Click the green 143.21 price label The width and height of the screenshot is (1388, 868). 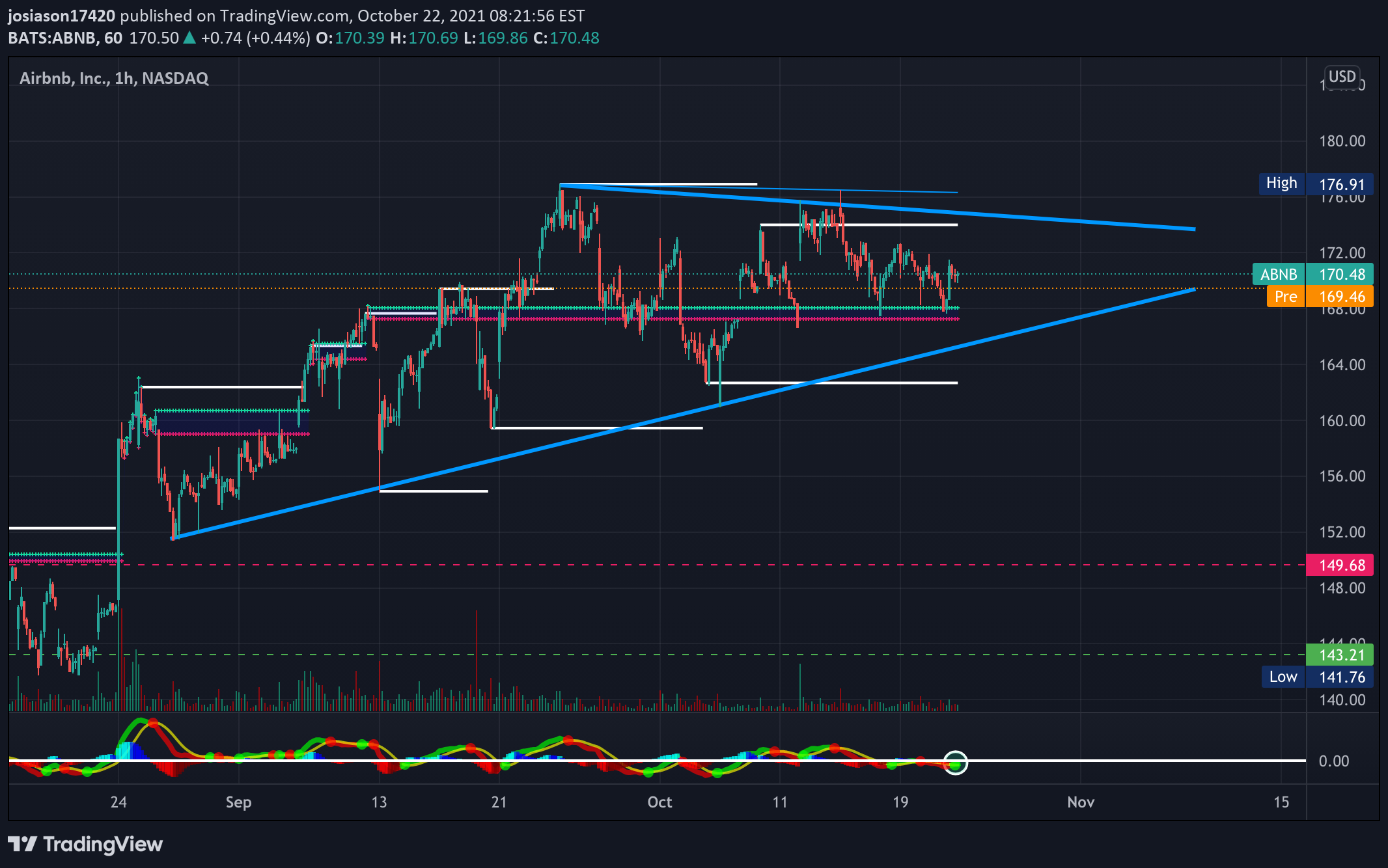pyautogui.click(x=1340, y=655)
